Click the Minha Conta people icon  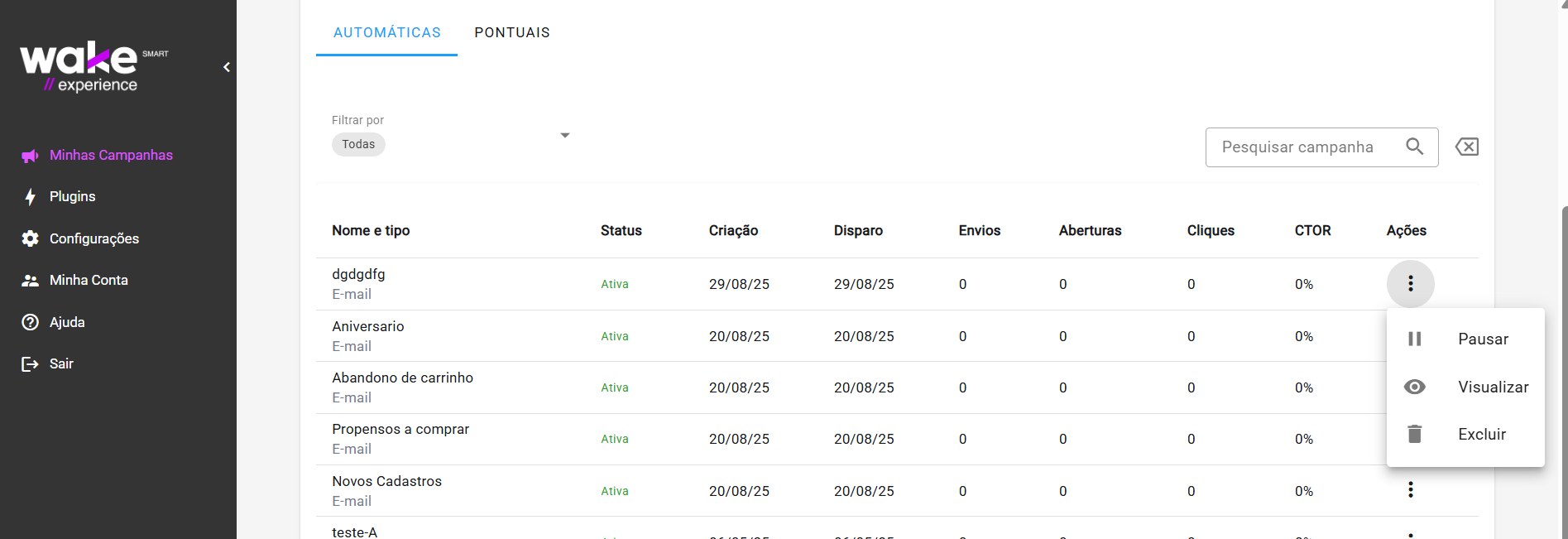point(31,281)
